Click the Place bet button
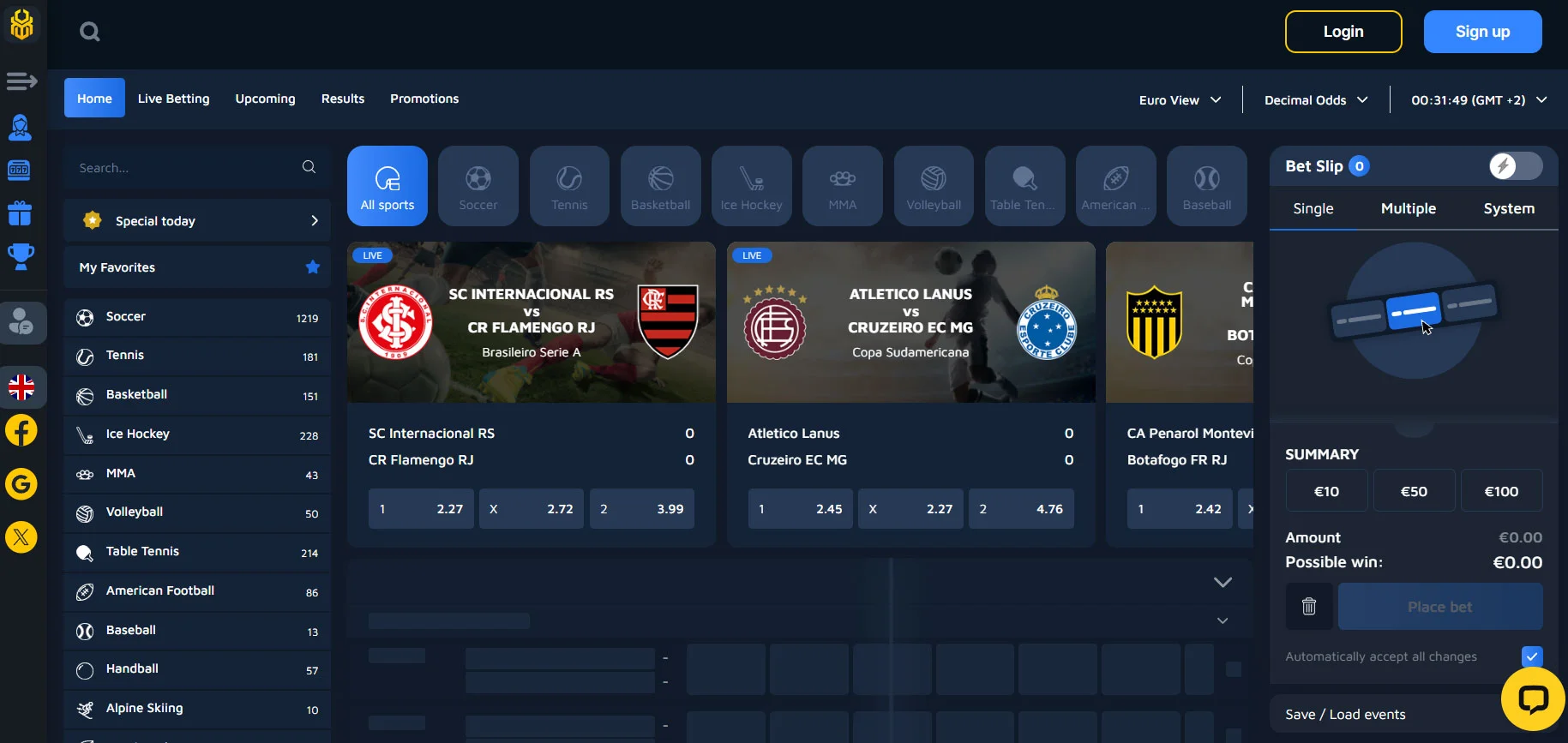Image resolution: width=1568 pixels, height=743 pixels. pos(1440,607)
